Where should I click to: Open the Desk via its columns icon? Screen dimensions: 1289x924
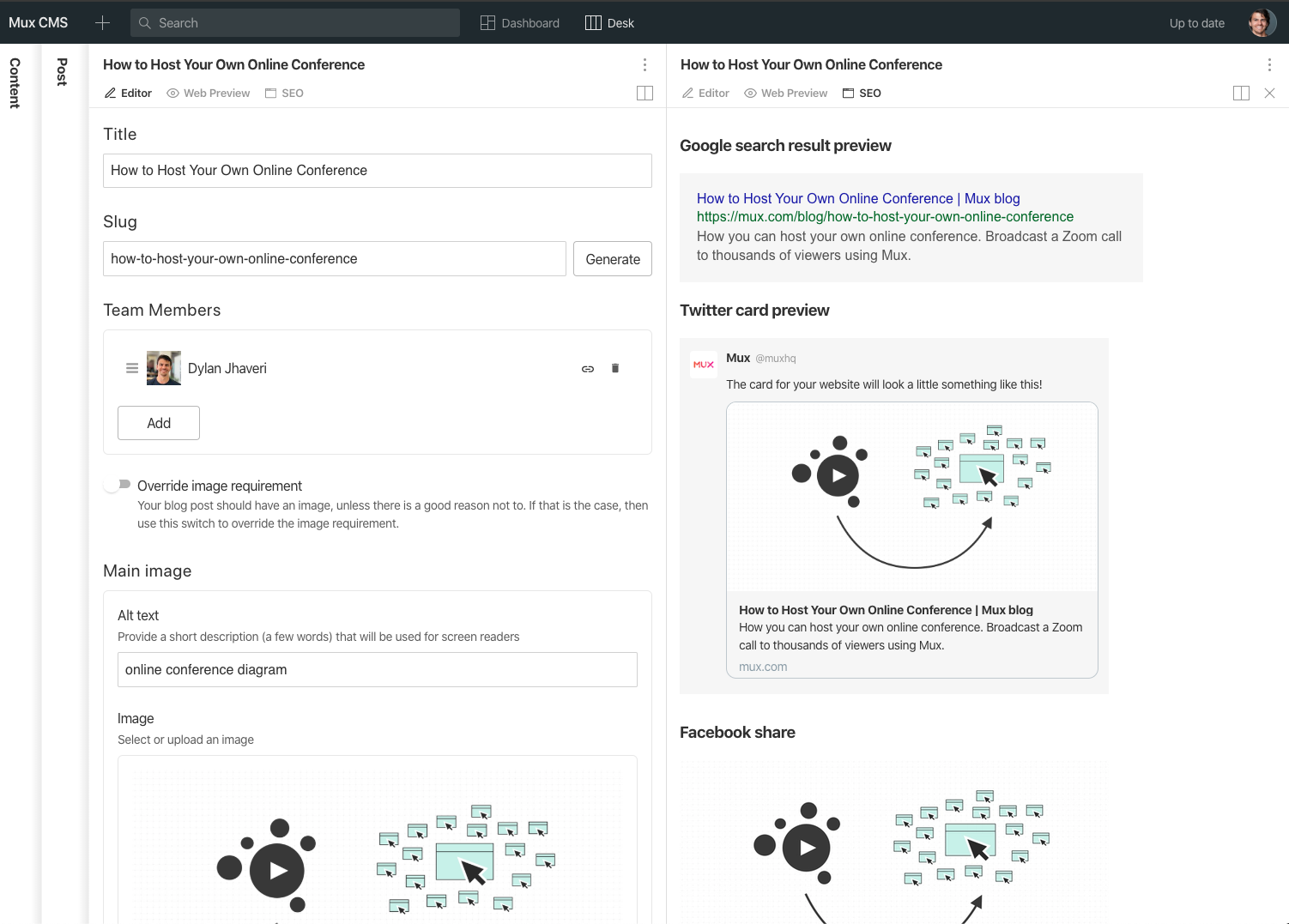pyautogui.click(x=594, y=22)
